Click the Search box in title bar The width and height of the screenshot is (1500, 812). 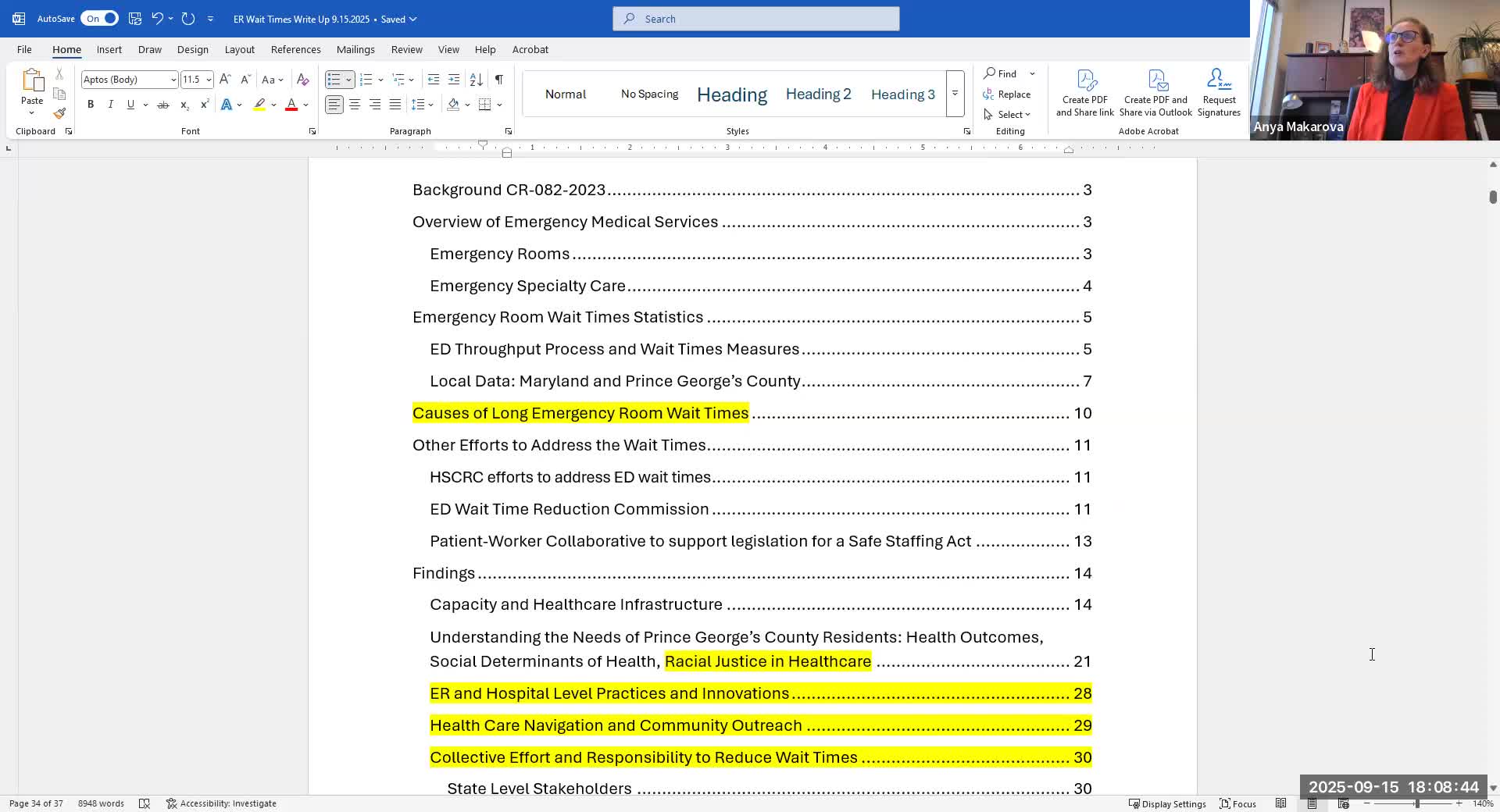755,19
